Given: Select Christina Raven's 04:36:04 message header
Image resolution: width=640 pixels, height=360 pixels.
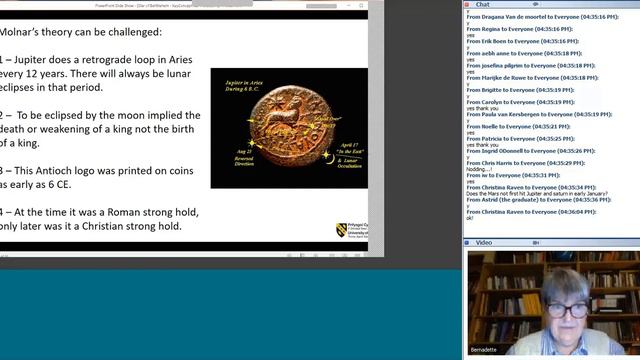Looking at the screenshot, I should tap(531, 212).
